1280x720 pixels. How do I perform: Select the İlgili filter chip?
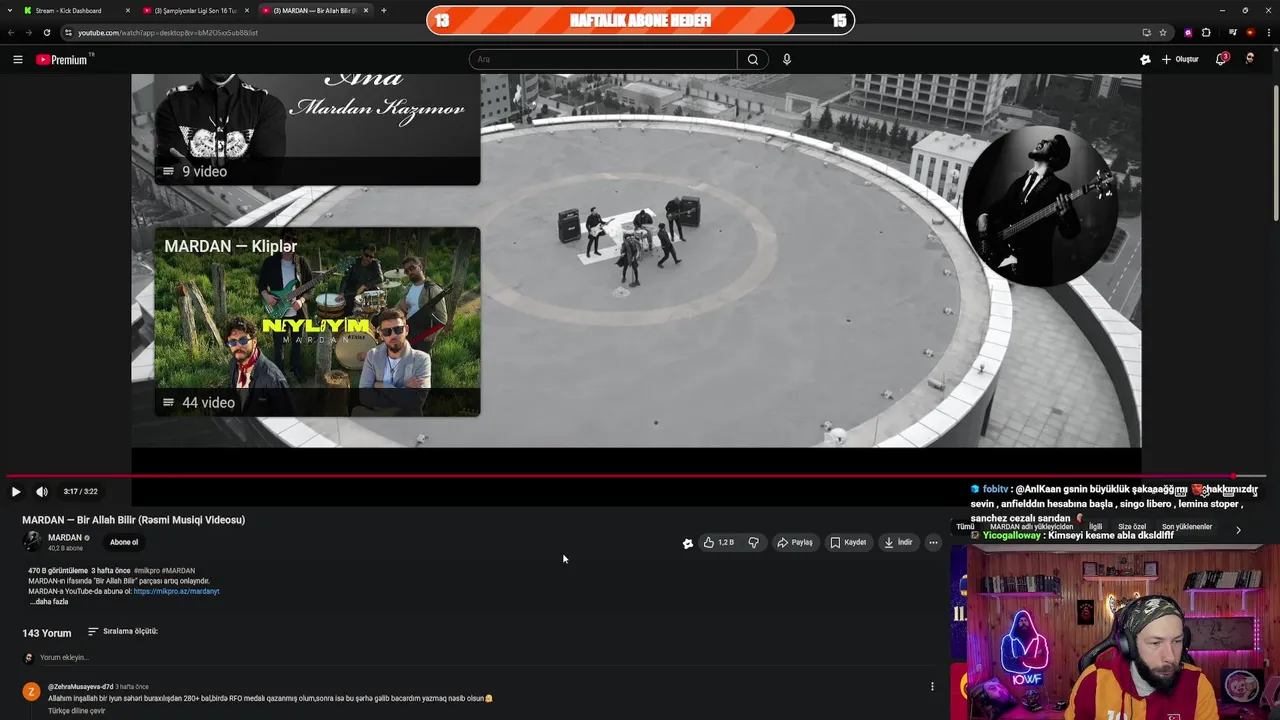click(x=1096, y=527)
